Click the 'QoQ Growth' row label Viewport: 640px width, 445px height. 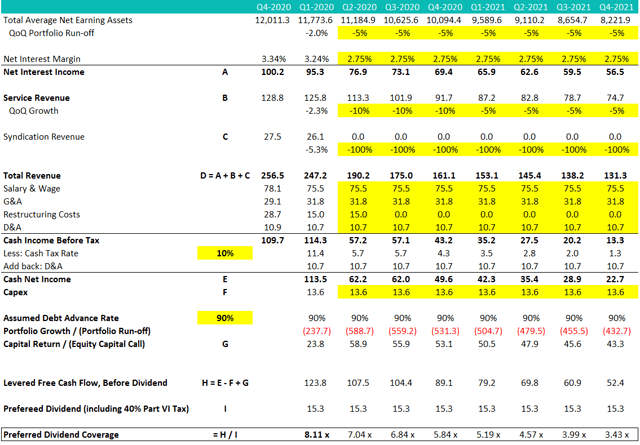(33, 111)
